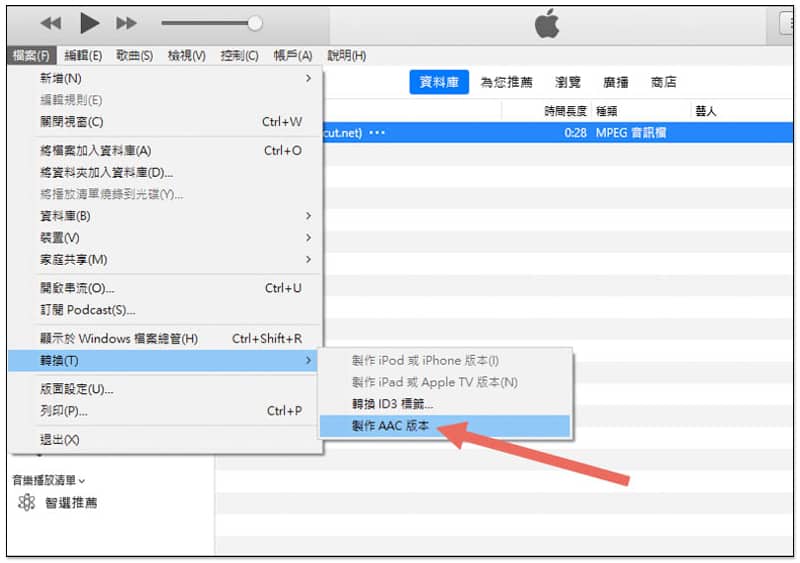Switch to the 為您推薦 tab
Image resolution: width=800 pixels, height=563 pixels.
[506, 82]
